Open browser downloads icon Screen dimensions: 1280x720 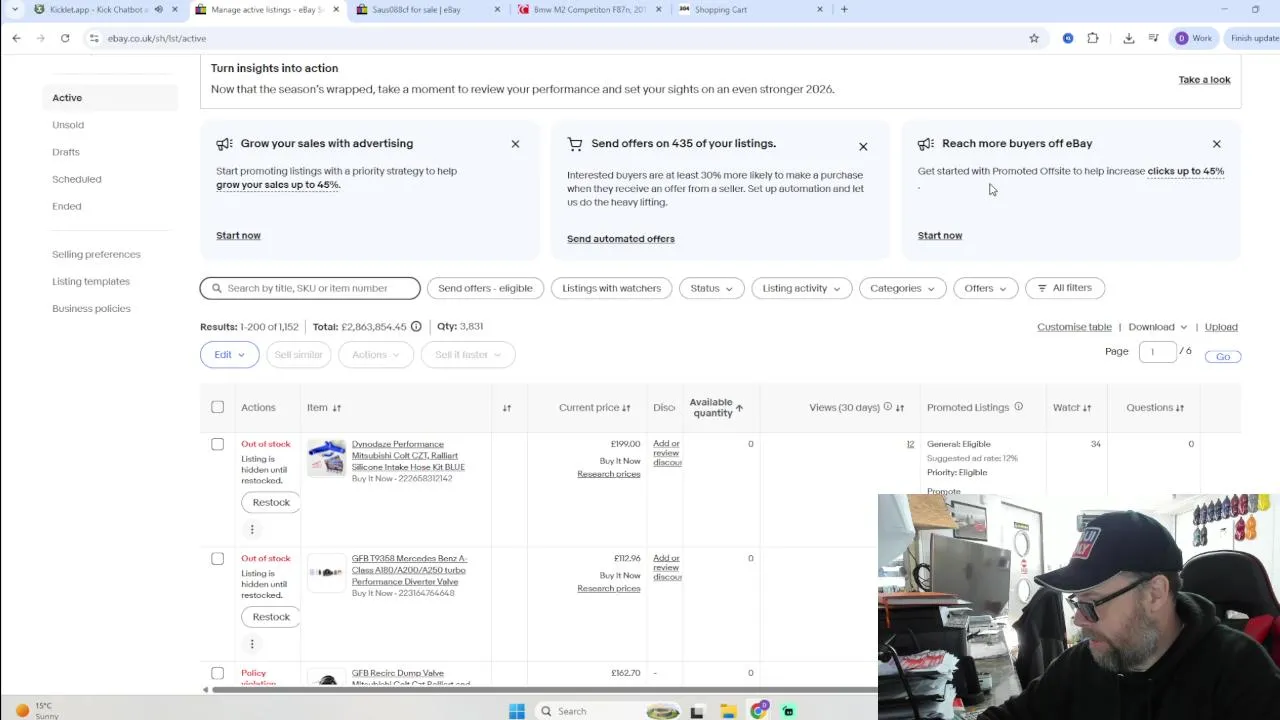1128,38
